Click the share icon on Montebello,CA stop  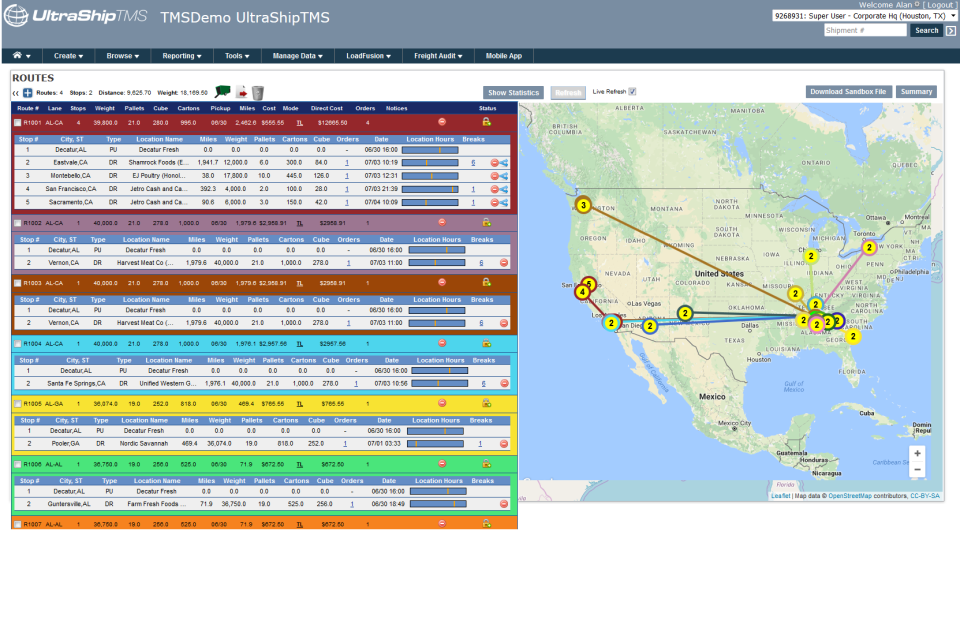point(503,176)
